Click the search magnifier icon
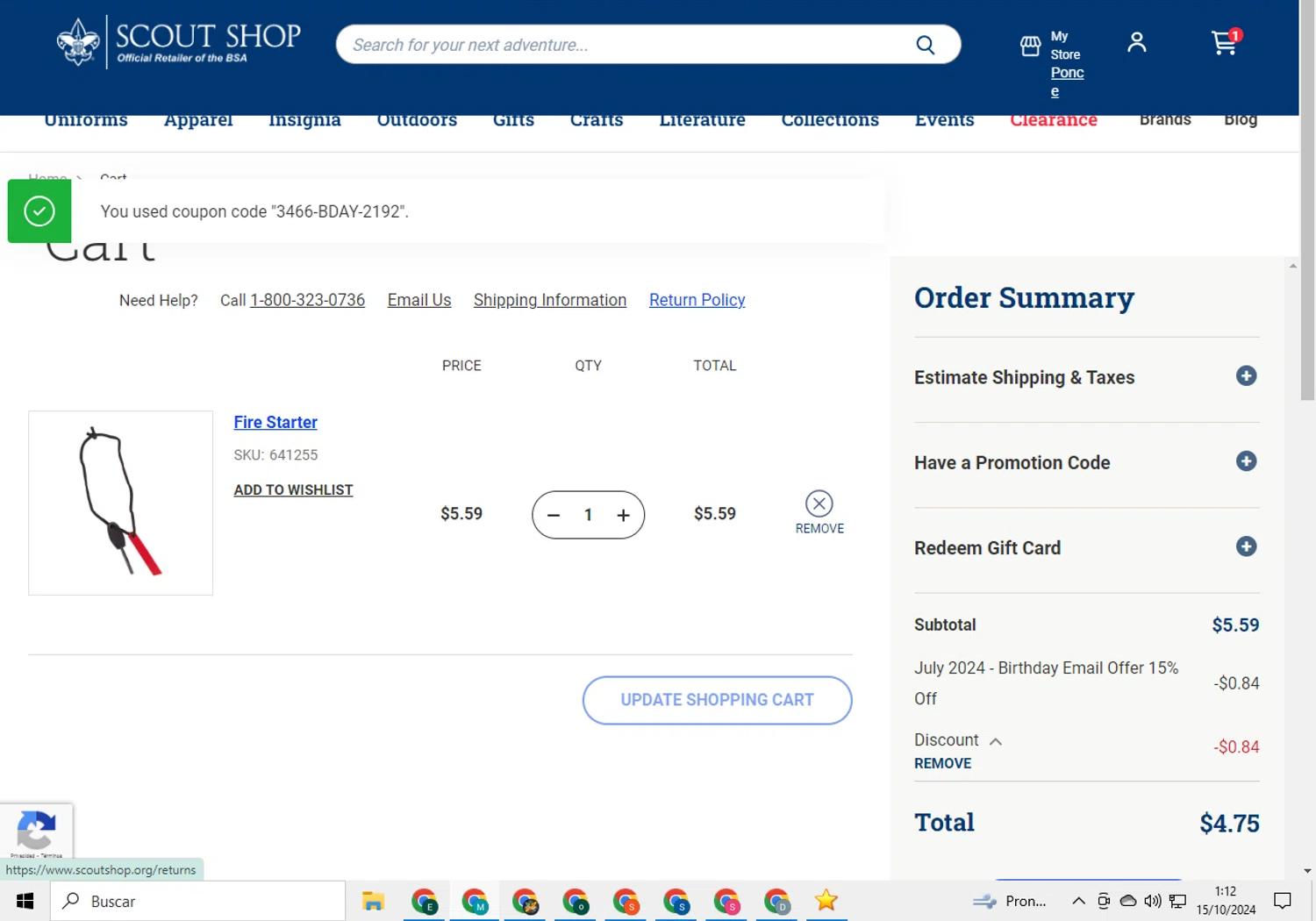The width and height of the screenshot is (1316, 921). click(926, 45)
